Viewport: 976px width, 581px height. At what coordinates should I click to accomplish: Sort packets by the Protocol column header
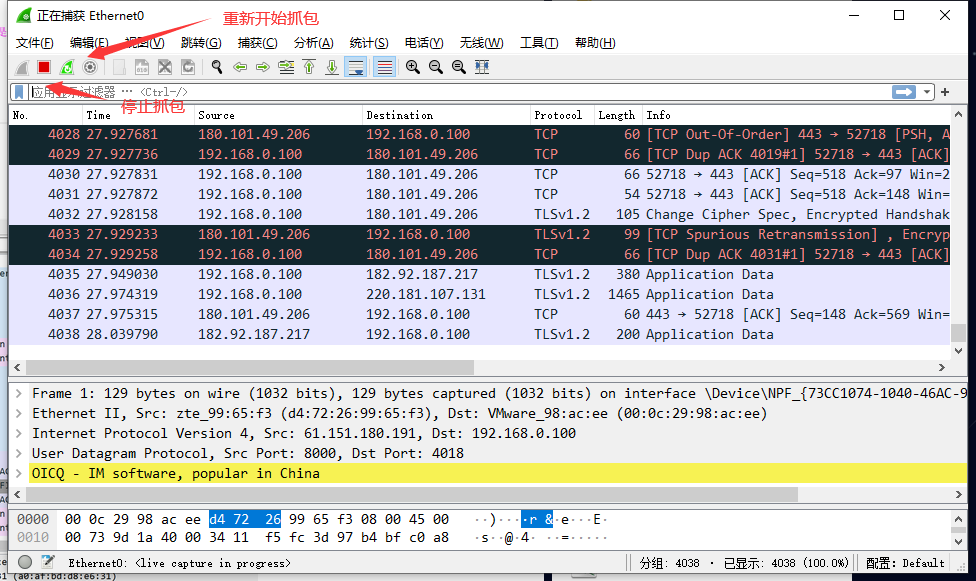(x=563, y=115)
